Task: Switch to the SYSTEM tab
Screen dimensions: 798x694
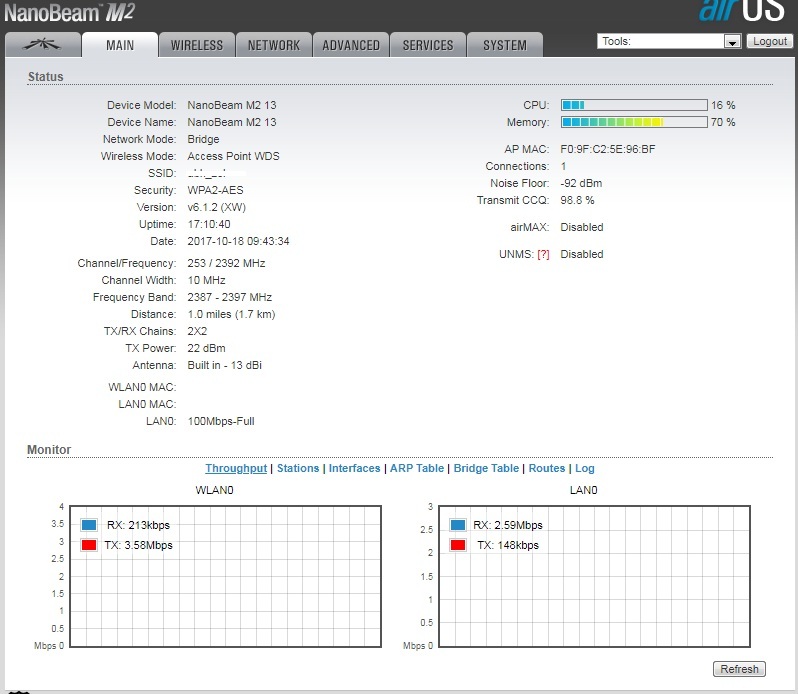Action: point(505,45)
